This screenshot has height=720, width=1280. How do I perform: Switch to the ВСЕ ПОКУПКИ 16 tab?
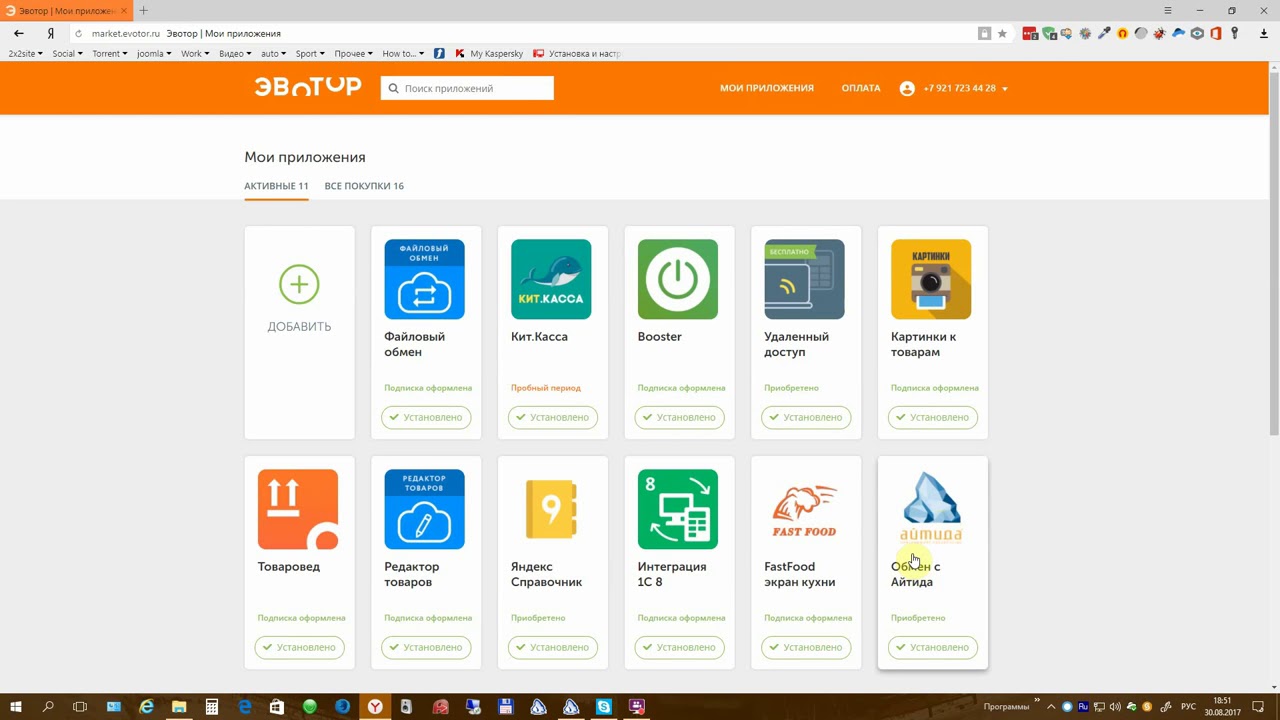(x=364, y=186)
